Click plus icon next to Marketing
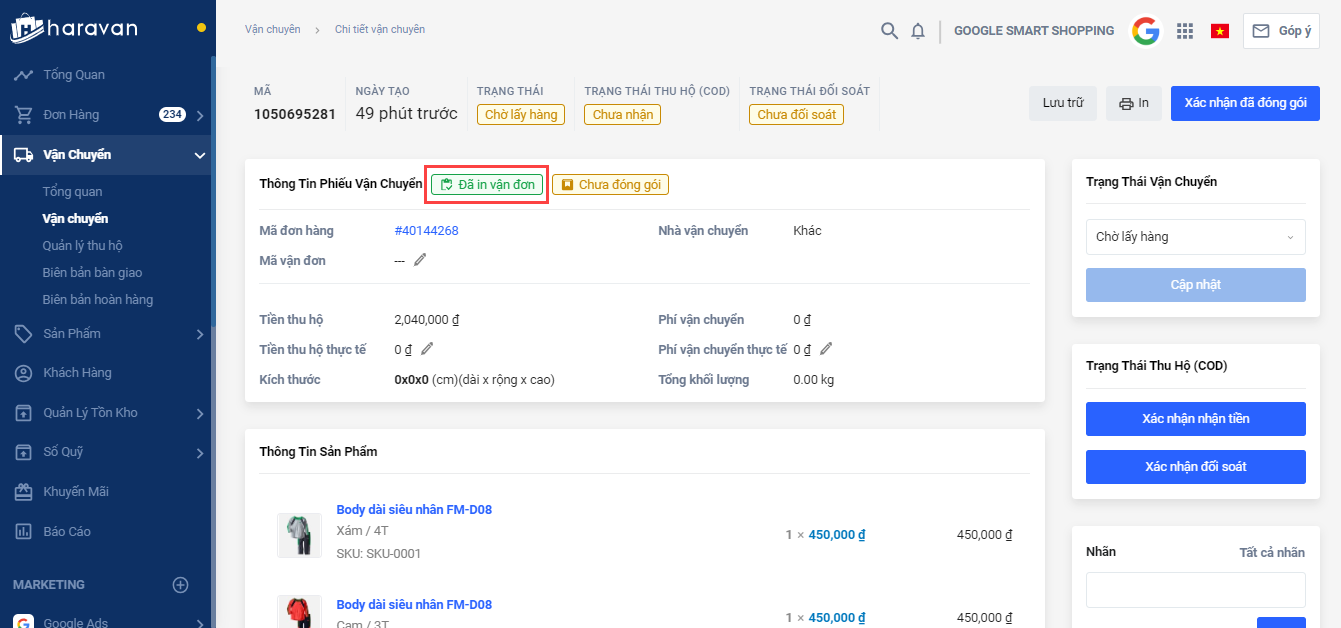 click(180, 585)
